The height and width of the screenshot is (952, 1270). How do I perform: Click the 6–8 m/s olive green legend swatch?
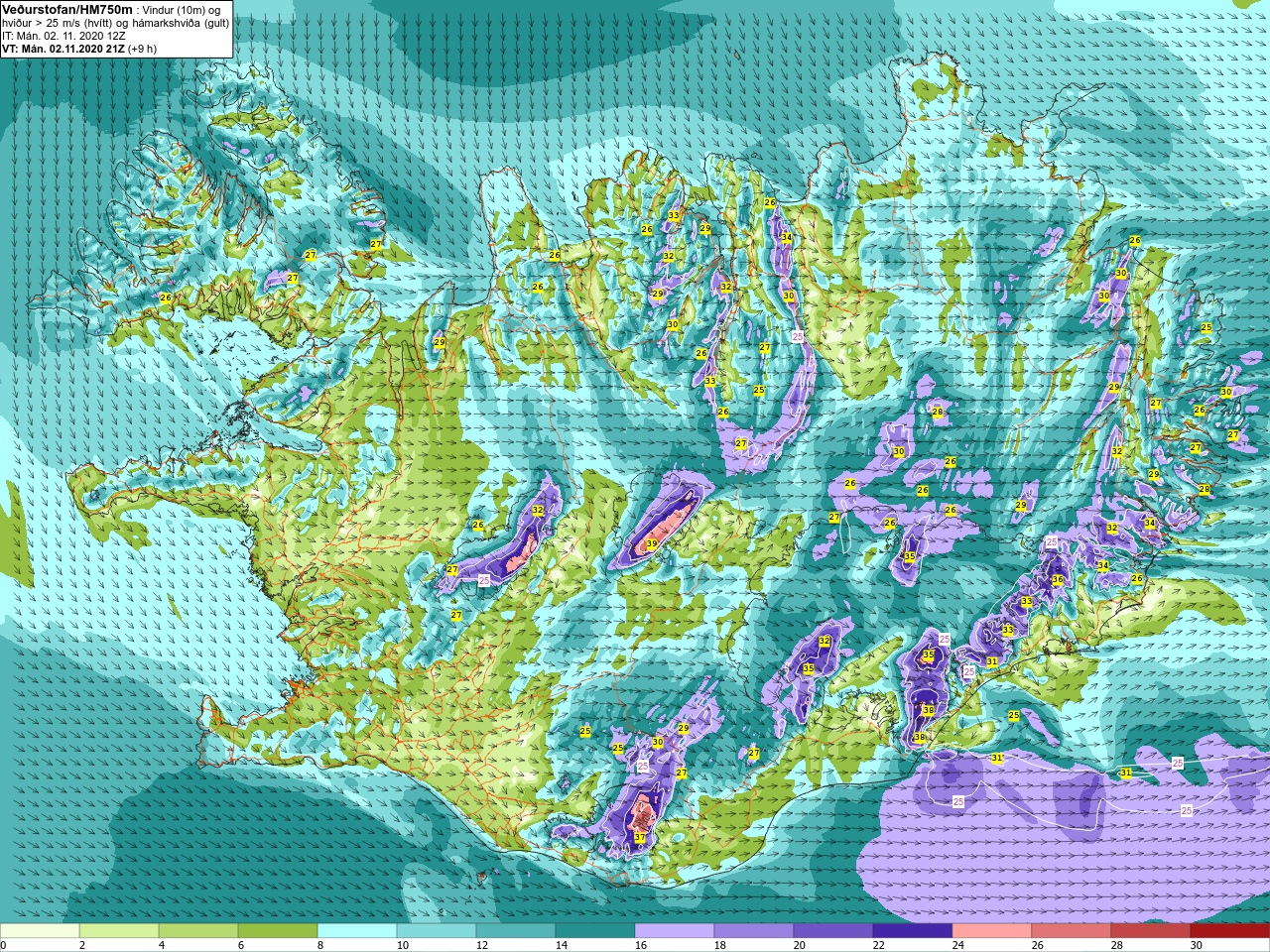(x=278, y=931)
